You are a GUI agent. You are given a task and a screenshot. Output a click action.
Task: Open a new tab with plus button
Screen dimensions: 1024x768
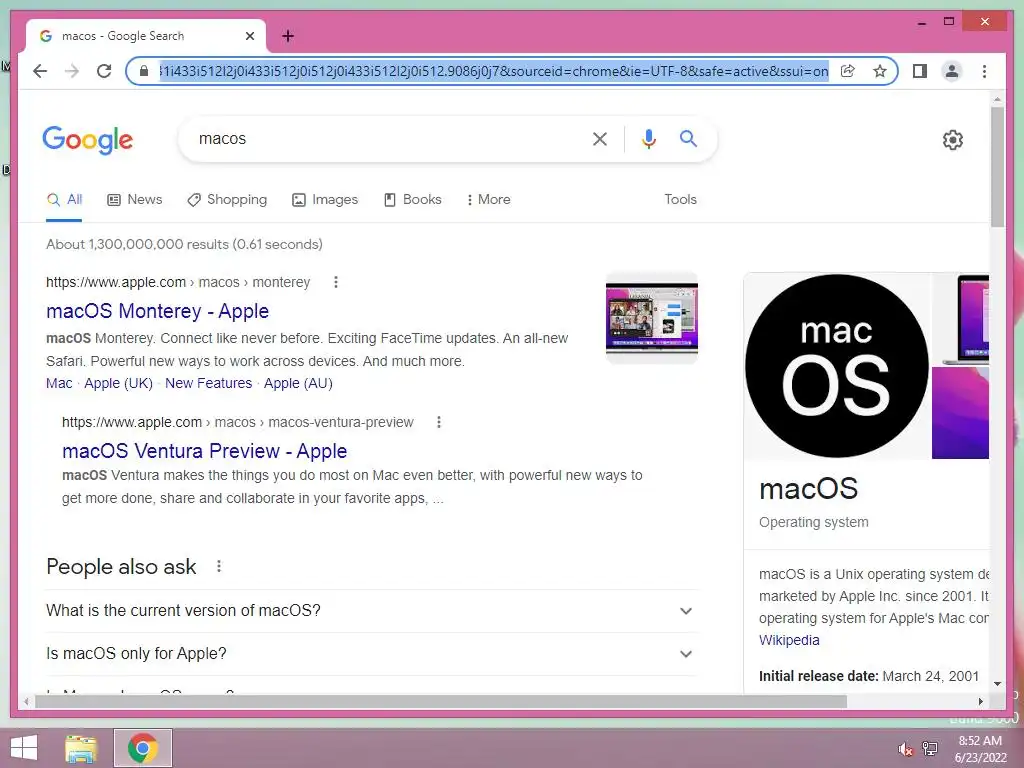[288, 36]
